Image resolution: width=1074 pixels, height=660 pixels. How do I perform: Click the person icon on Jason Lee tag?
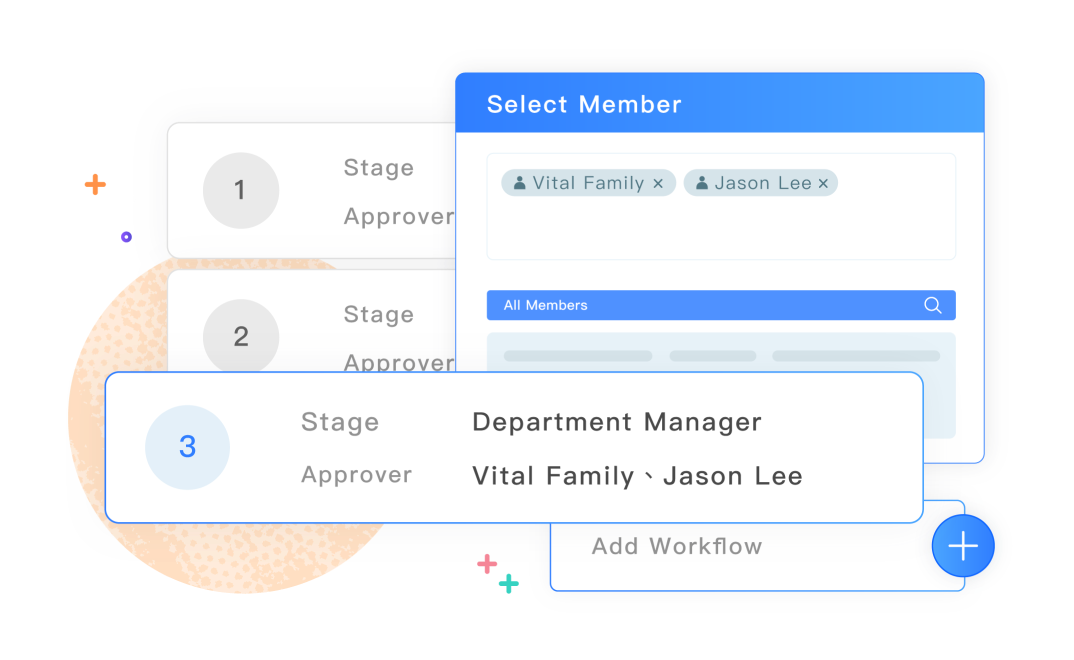pyautogui.click(x=701, y=183)
